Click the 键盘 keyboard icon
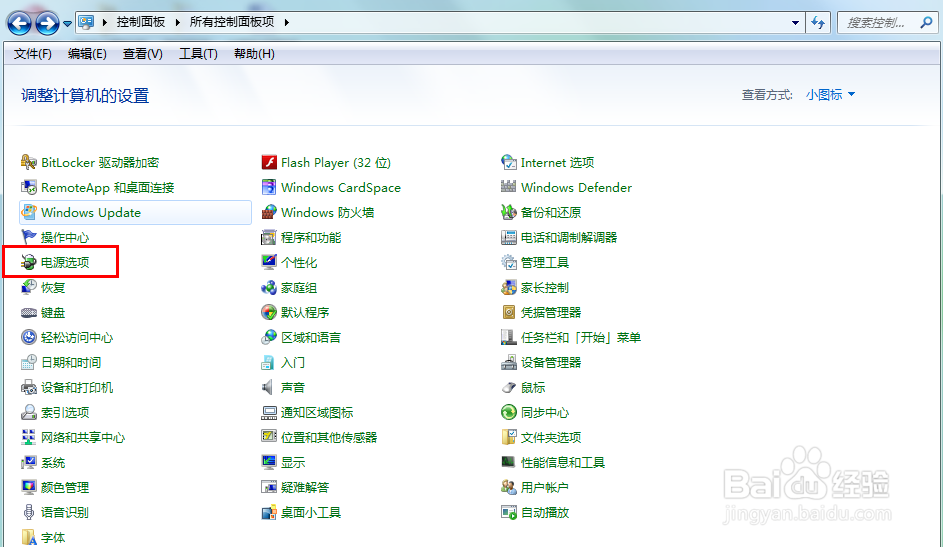943x547 pixels. click(28, 313)
